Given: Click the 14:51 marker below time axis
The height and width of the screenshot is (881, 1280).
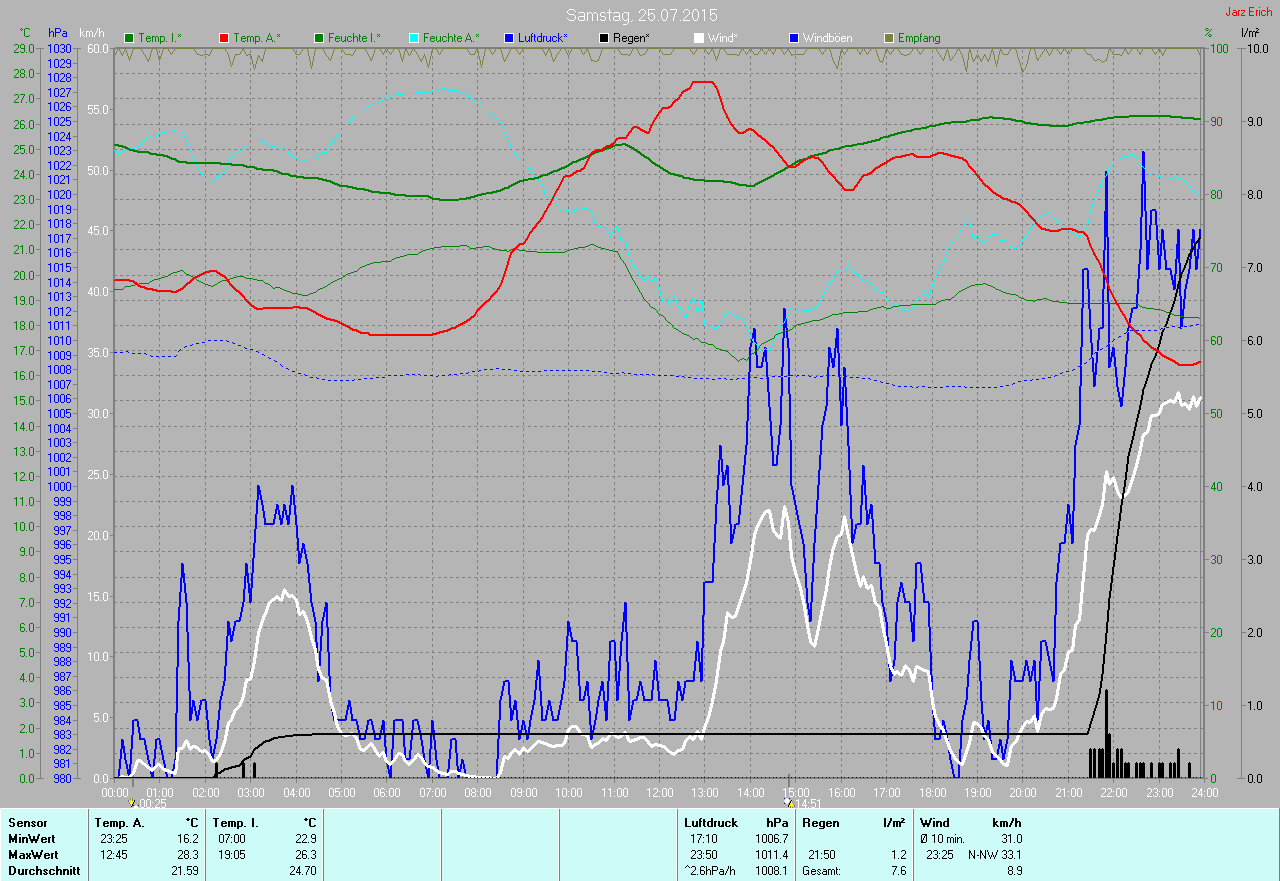Looking at the screenshot, I should (x=804, y=802).
